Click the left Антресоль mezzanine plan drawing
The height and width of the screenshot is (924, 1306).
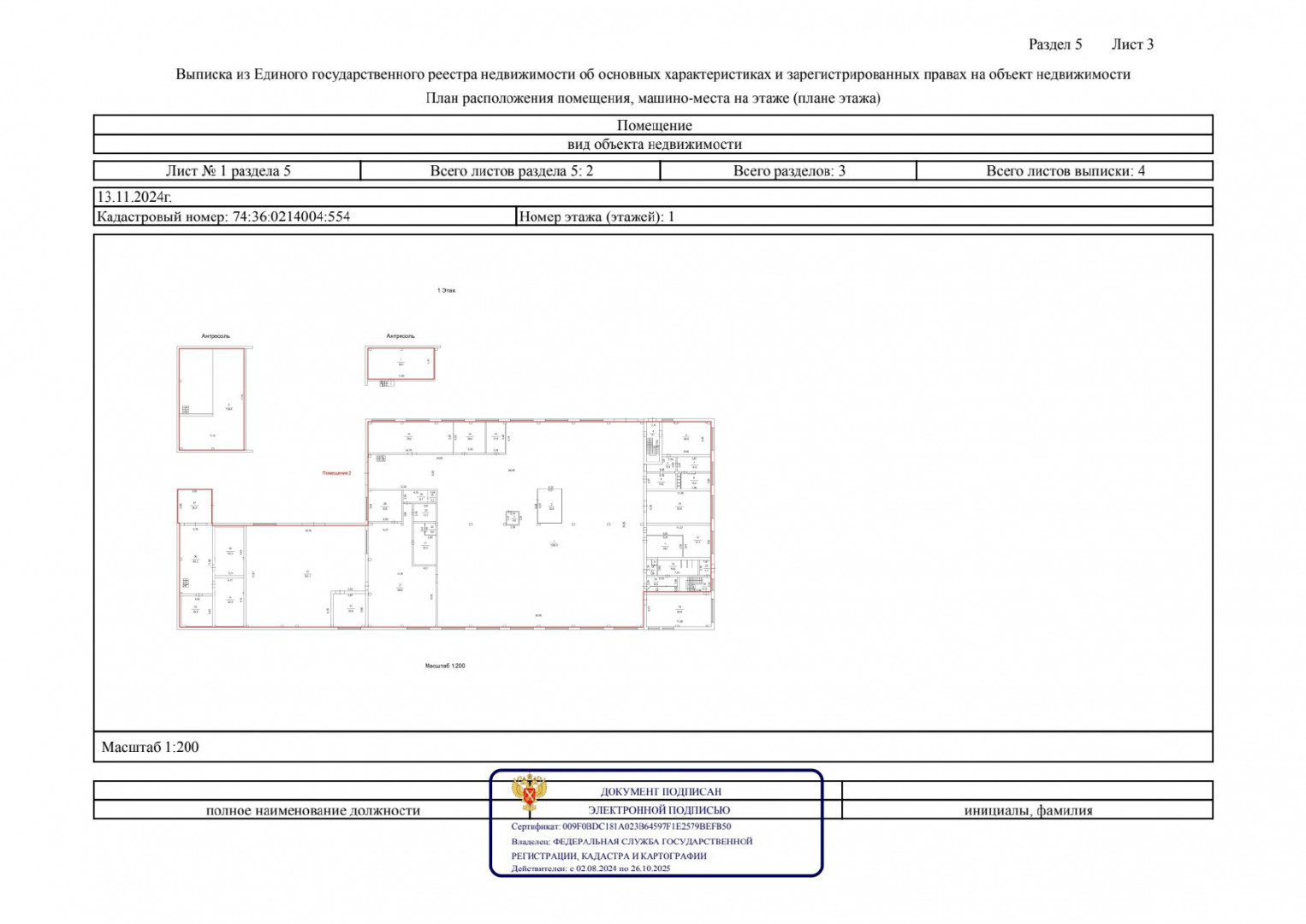pos(211,399)
